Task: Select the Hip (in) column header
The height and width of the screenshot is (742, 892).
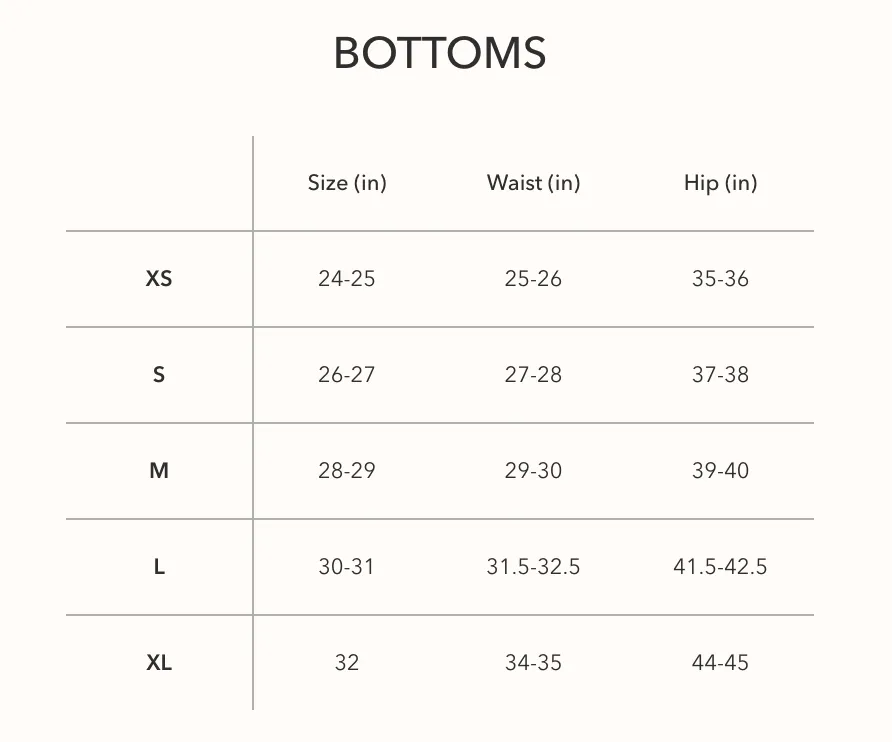Action: pos(720,183)
